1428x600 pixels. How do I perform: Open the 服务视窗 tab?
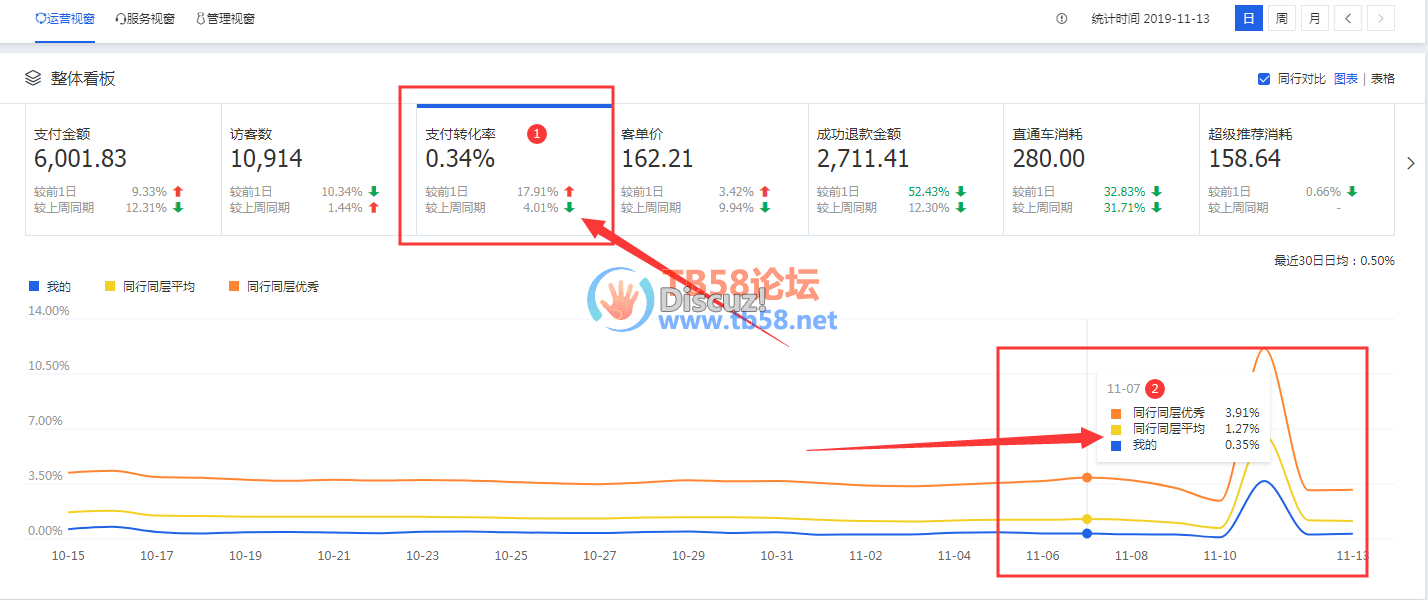145,18
